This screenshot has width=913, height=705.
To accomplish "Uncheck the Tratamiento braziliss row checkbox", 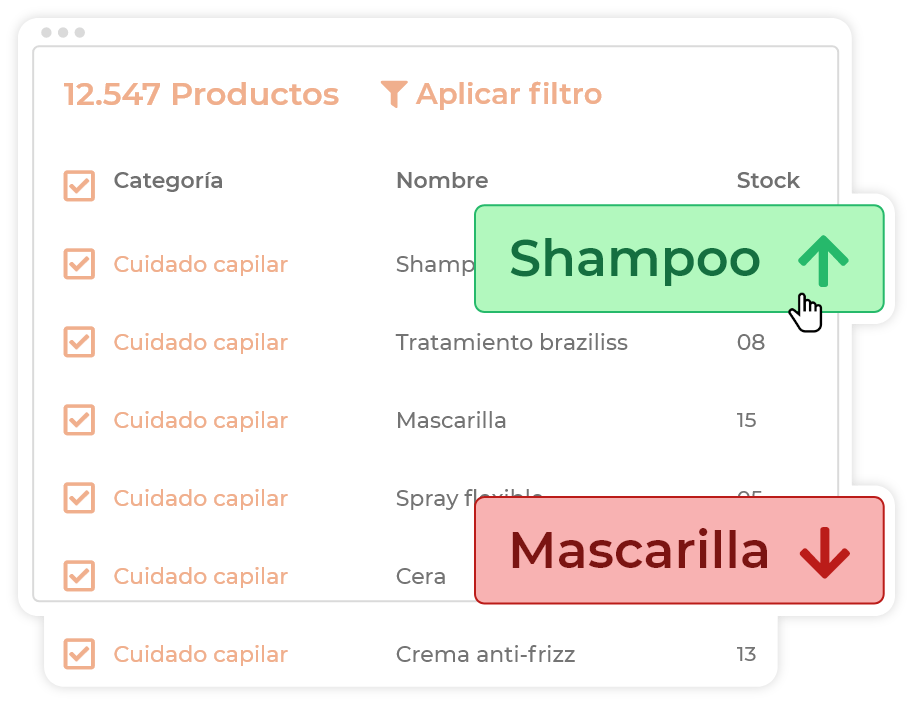I will click(x=79, y=342).
